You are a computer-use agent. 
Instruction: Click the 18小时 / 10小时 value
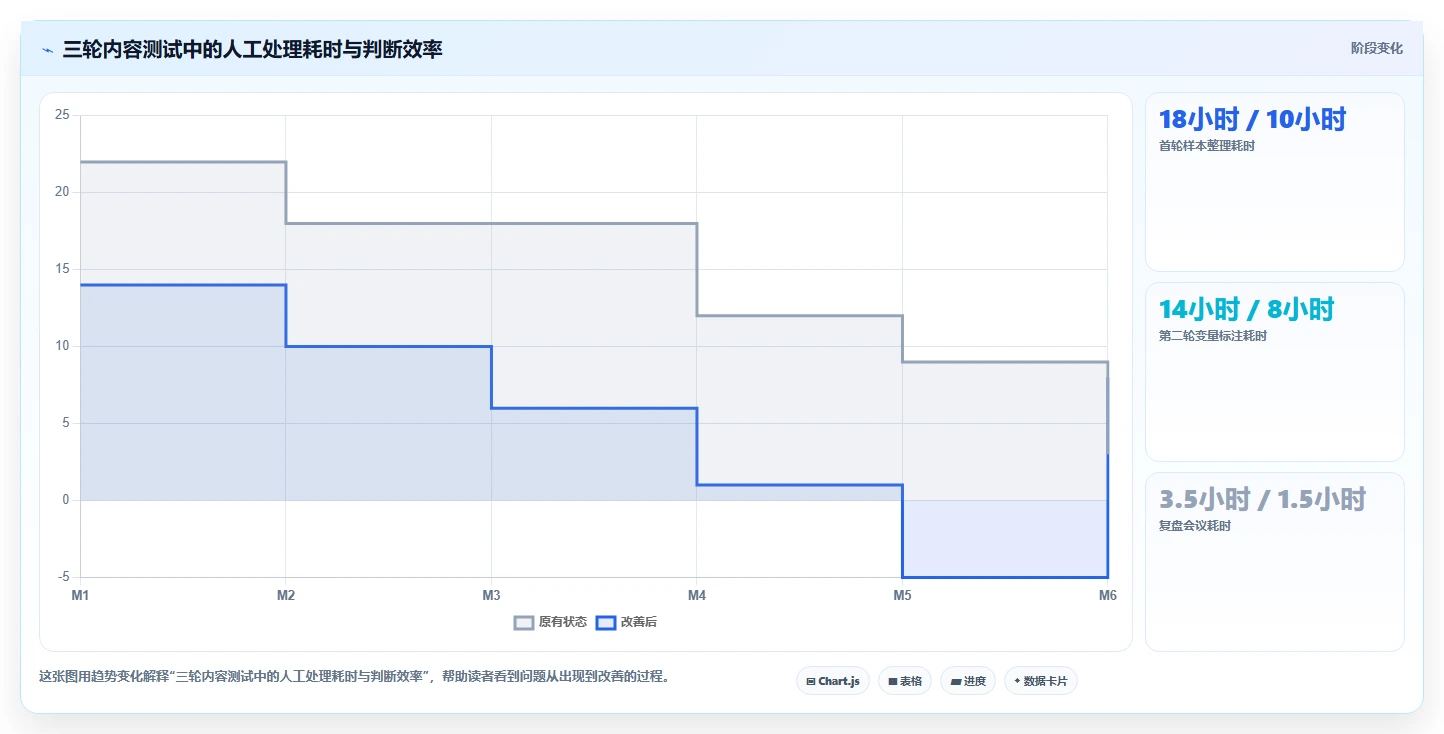[x=1252, y=120]
